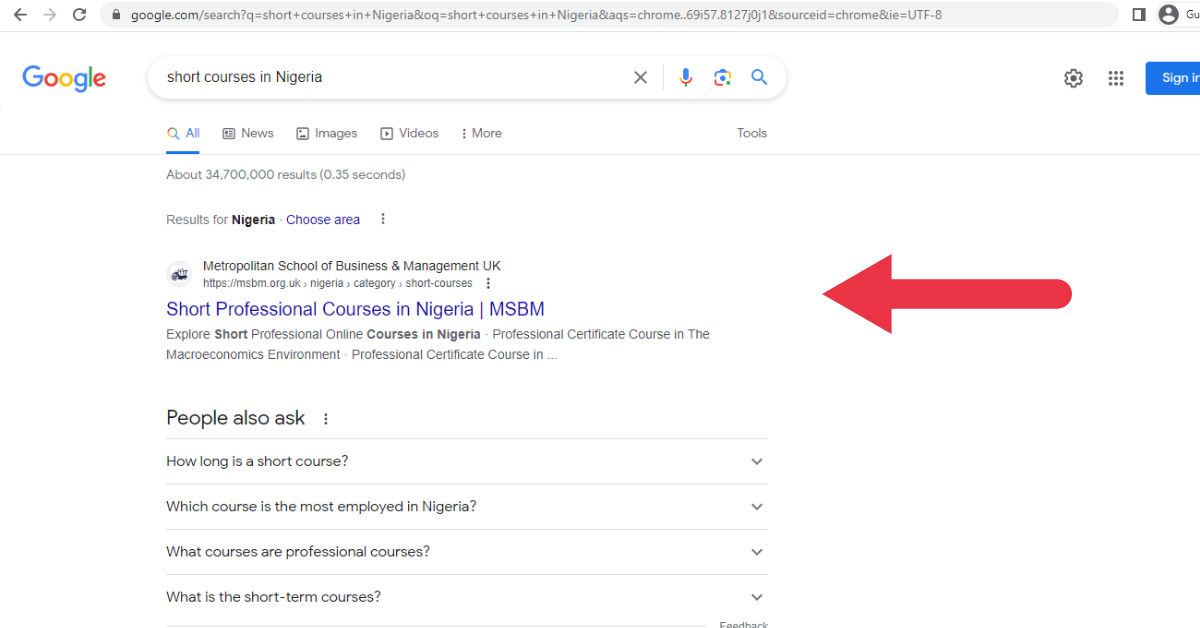Viewport: 1200px width, 628px height.
Task: Expand 'What is the short-term courses?'
Action: click(x=467, y=597)
